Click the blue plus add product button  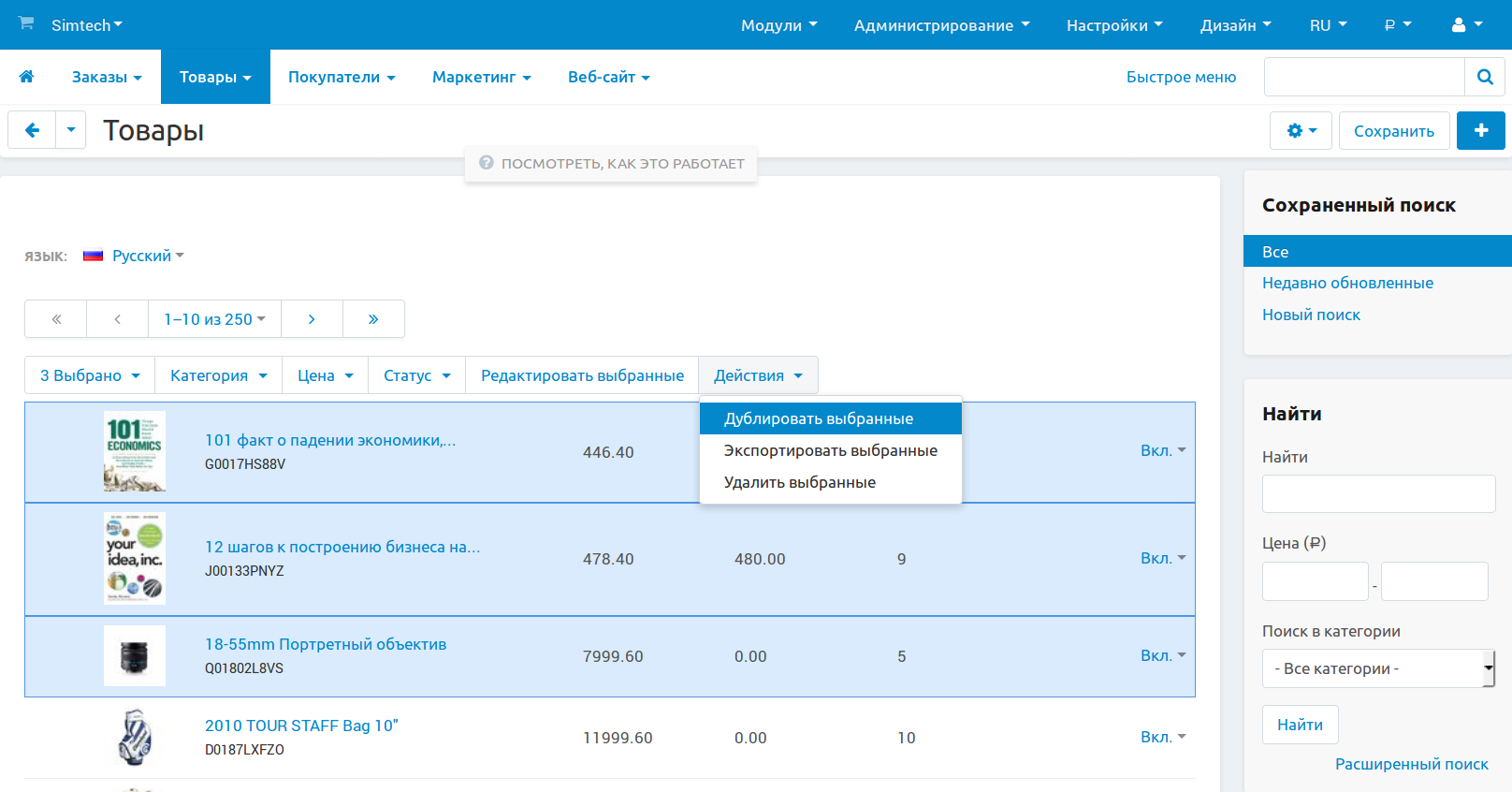pos(1480,131)
